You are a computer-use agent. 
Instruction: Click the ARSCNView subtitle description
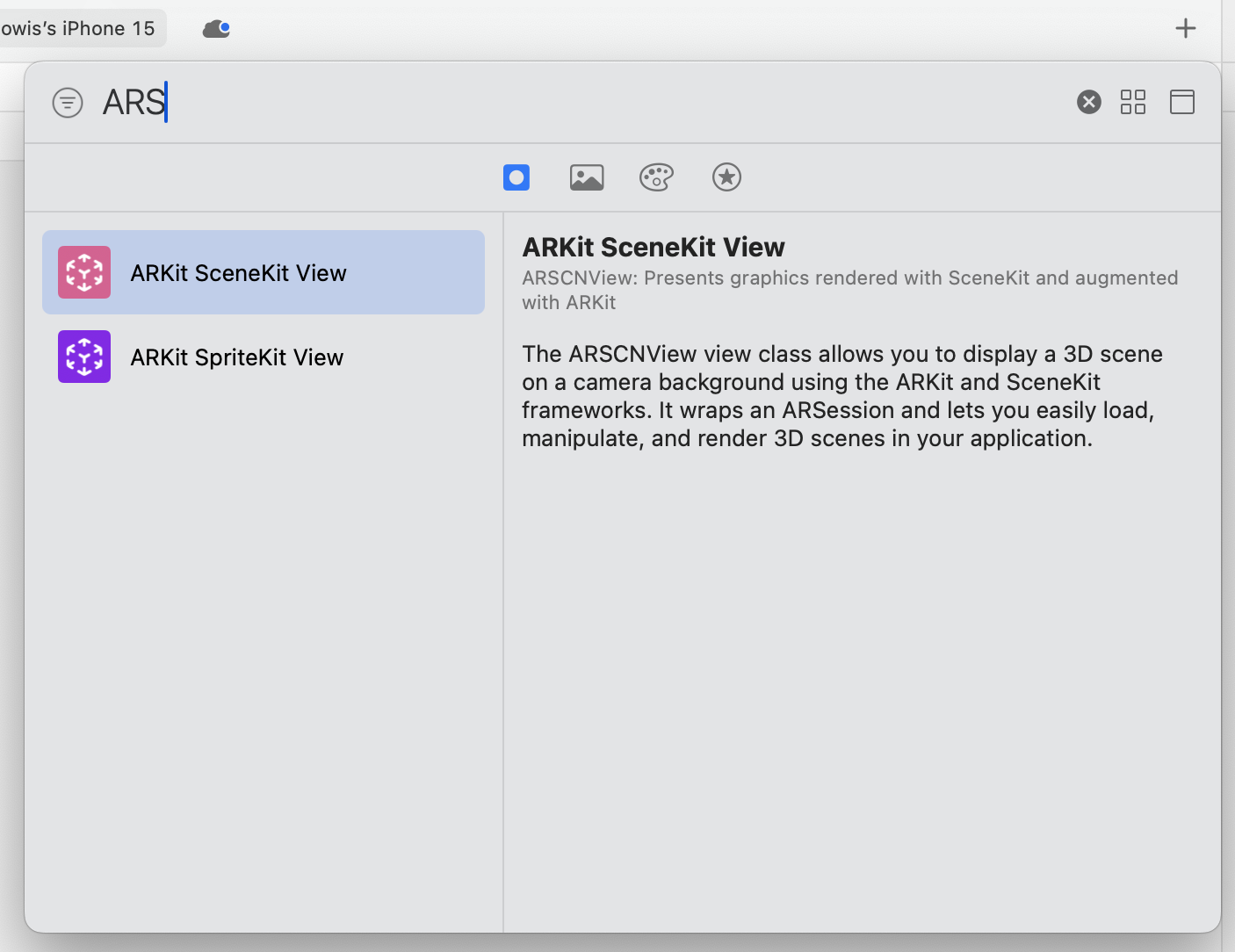pos(850,290)
